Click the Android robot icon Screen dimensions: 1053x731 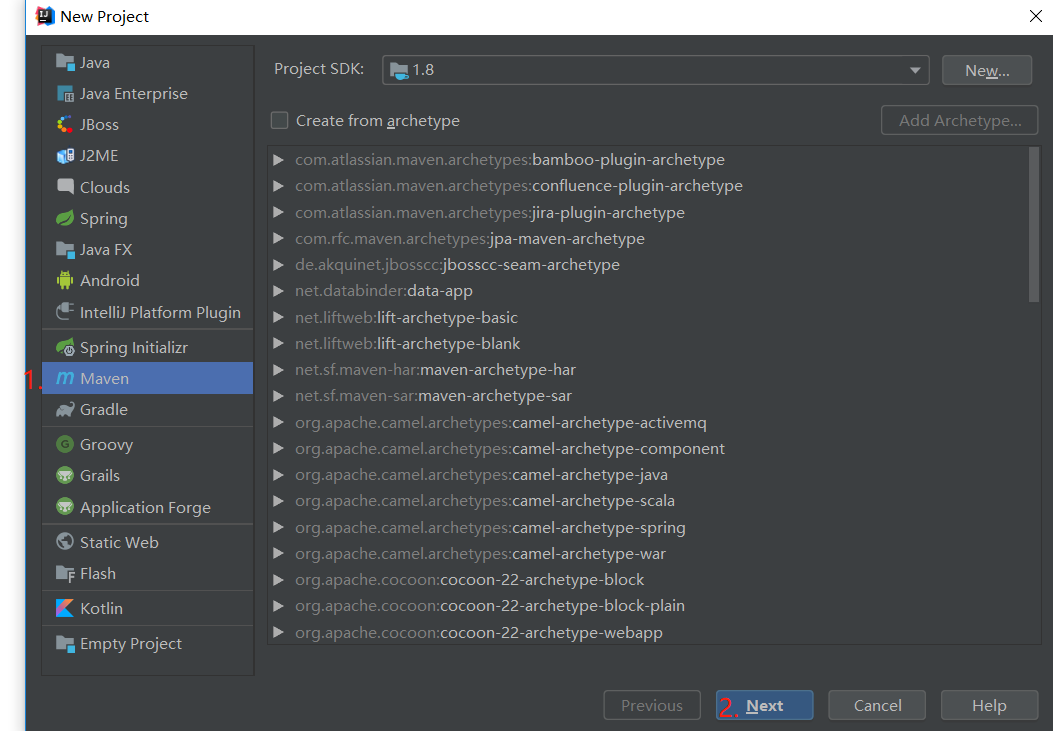coord(65,281)
